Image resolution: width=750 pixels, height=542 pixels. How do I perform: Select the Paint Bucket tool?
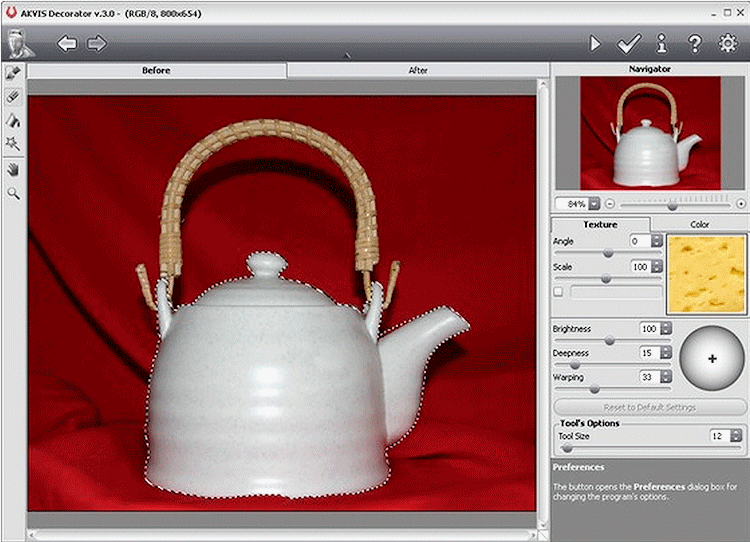click(x=13, y=121)
